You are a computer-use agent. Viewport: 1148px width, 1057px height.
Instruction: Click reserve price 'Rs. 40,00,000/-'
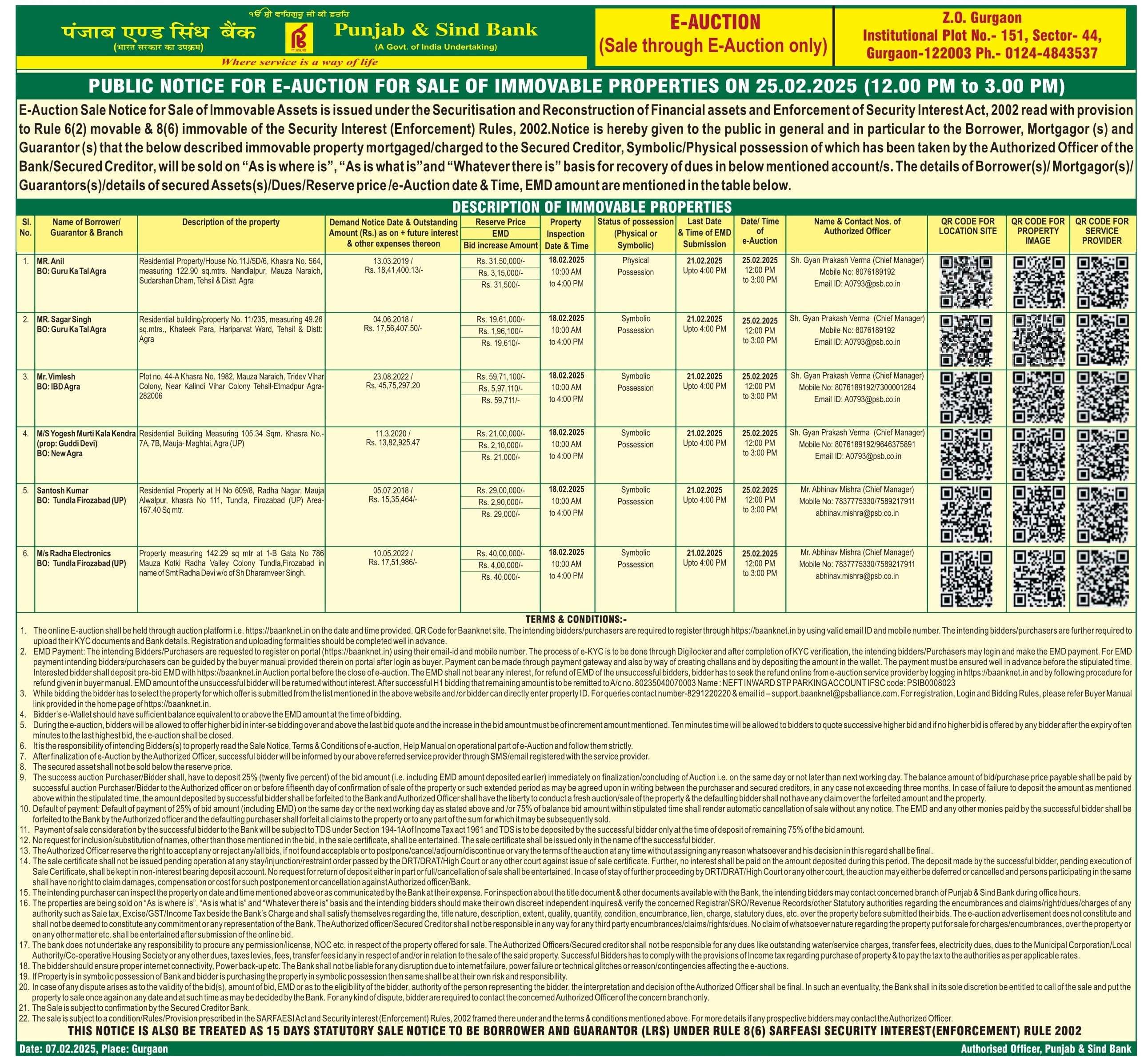(500, 554)
